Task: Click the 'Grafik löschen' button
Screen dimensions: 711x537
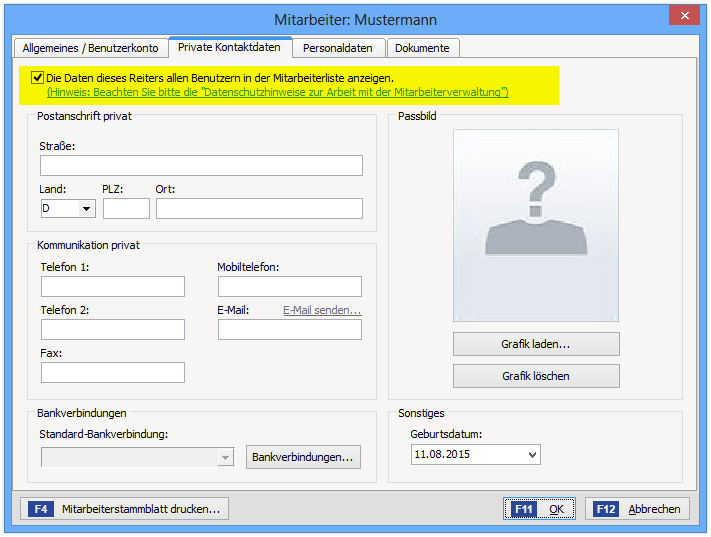Action: (536, 376)
